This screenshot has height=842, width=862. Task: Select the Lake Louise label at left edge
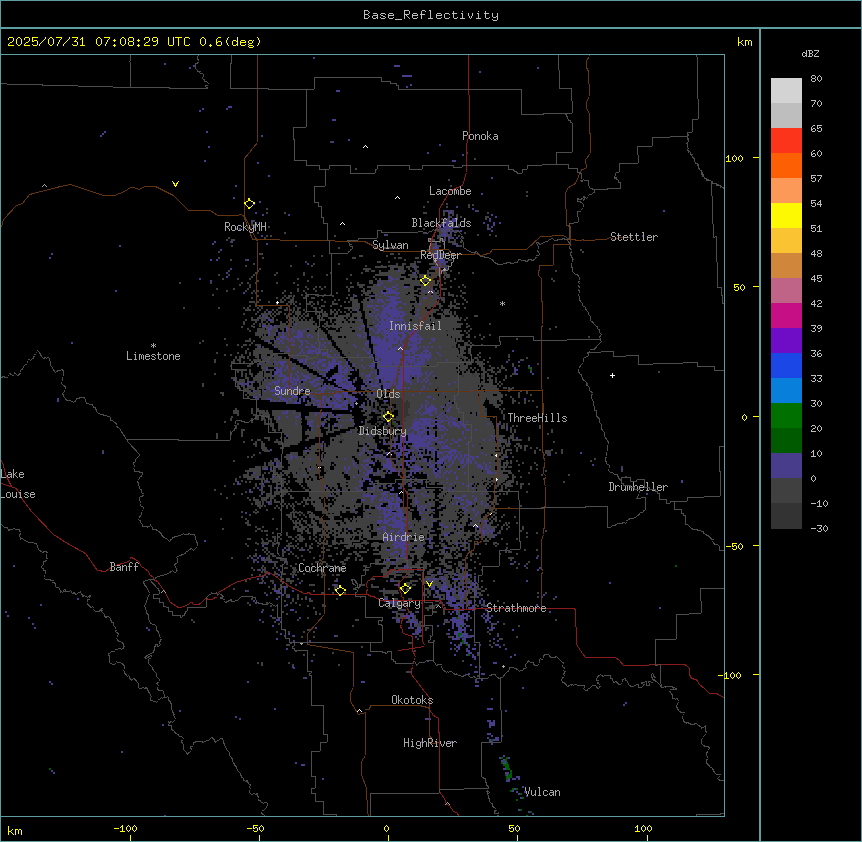(18, 484)
